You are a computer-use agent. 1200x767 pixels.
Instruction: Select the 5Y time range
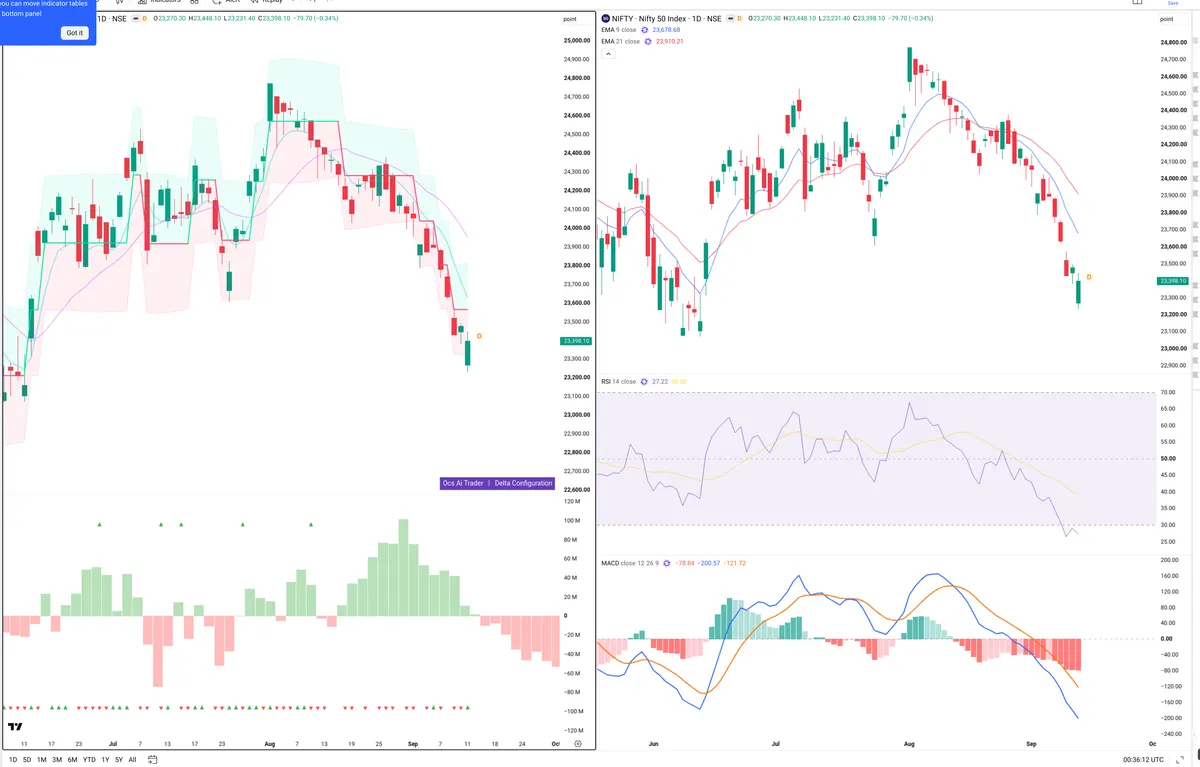tap(119, 760)
